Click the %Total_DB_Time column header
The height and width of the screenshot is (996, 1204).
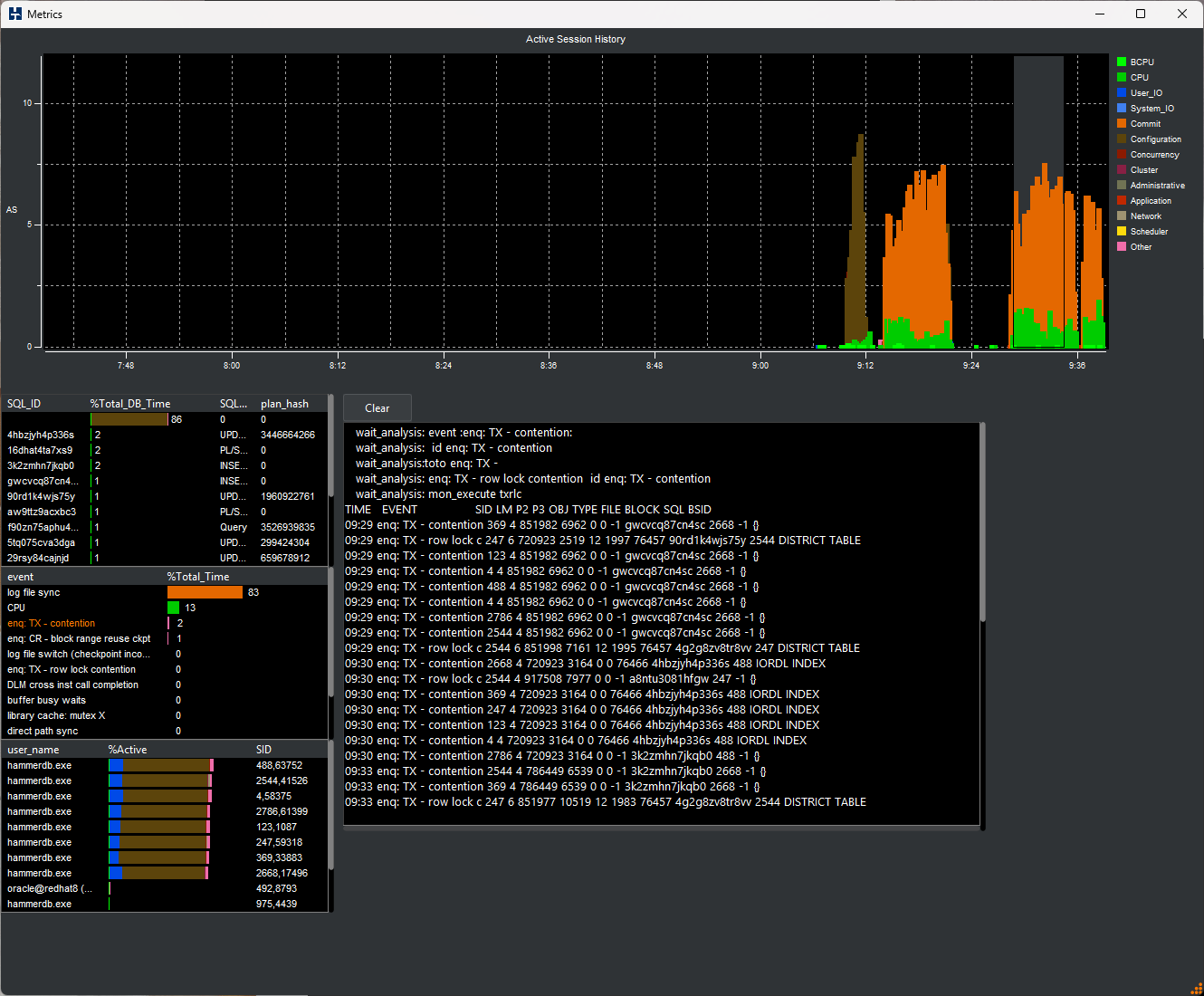[x=130, y=404]
